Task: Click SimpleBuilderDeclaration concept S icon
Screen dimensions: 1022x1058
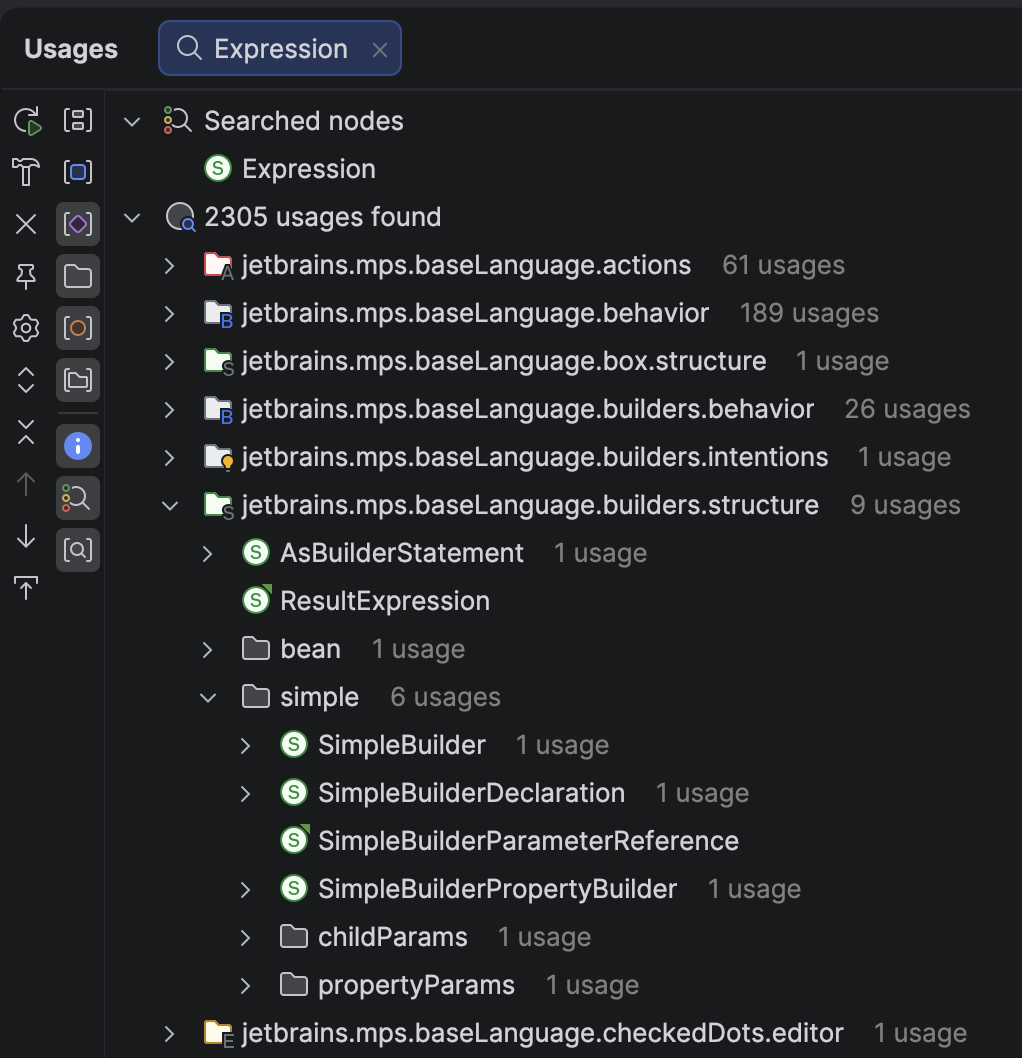Action: click(x=293, y=792)
